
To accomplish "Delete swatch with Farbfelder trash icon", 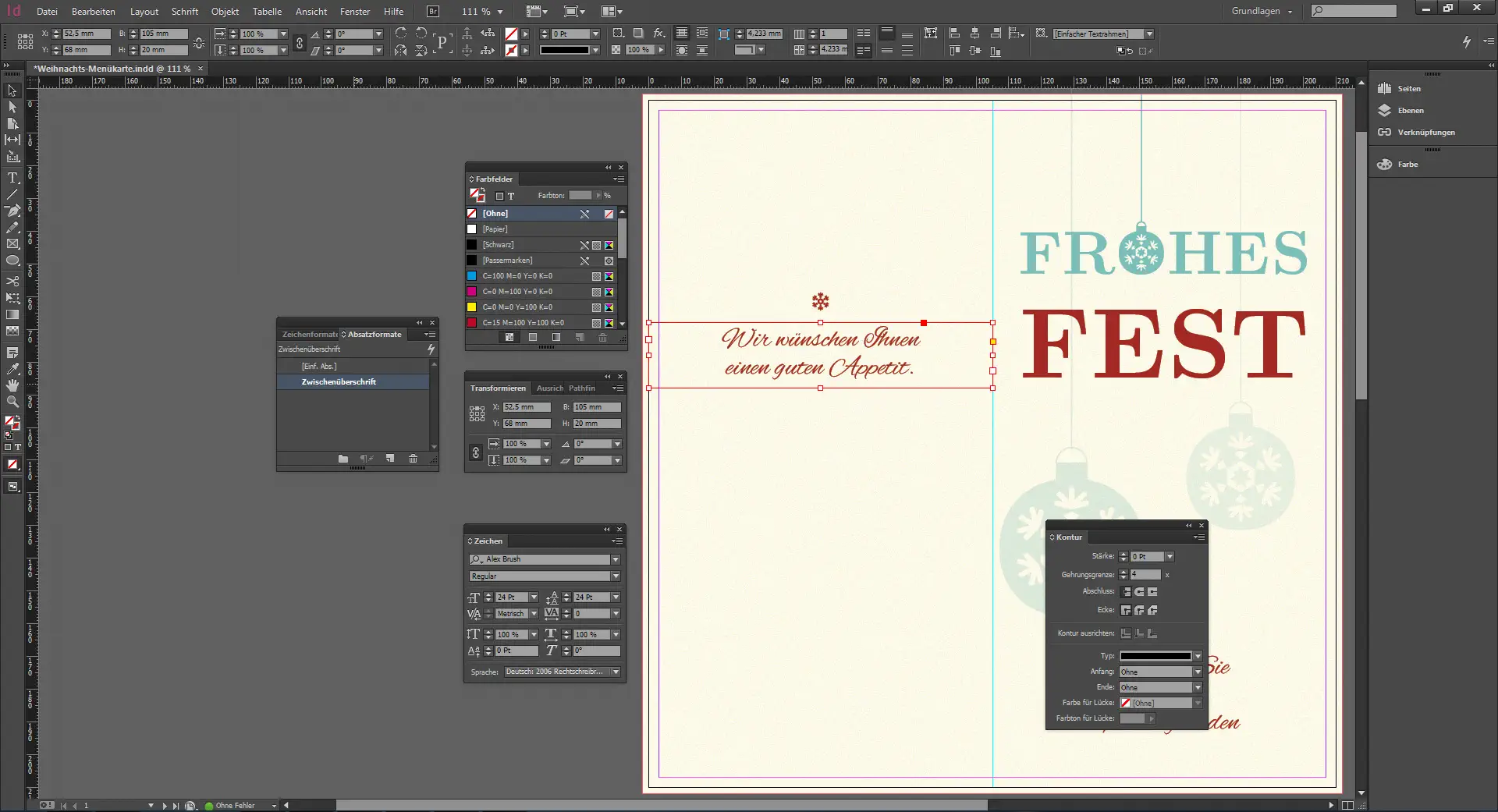I will pos(602,338).
